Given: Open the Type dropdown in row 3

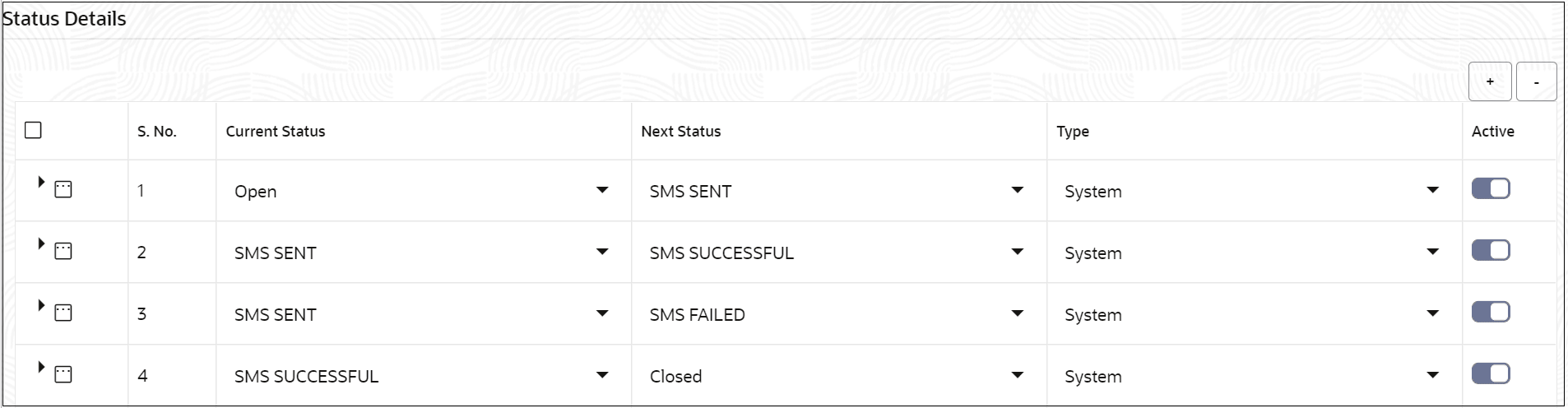Looking at the screenshot, I should 1432,314.
